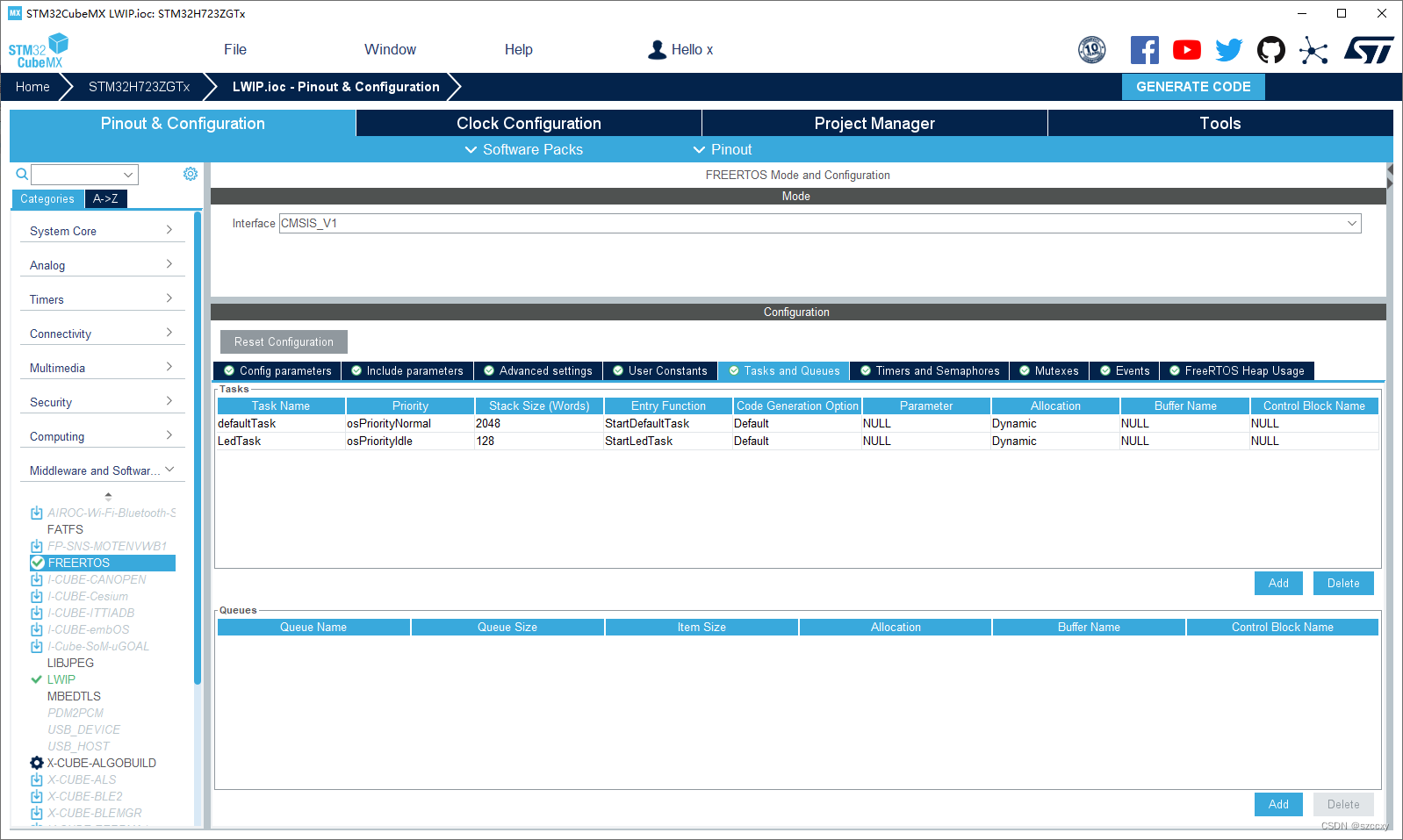
Task: Open the category settings gear icon
Action: click(x=190, y=174)
